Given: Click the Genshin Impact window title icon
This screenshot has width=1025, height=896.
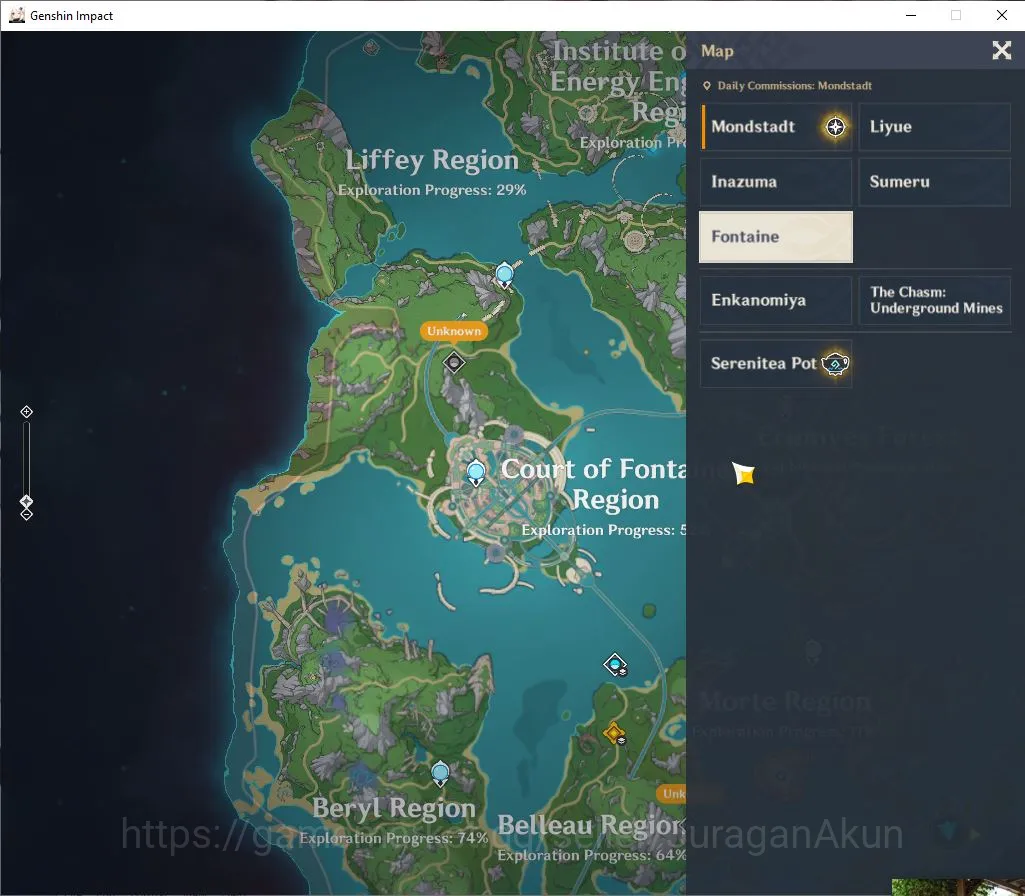Looking at the screenshot, I should point(17,15).
